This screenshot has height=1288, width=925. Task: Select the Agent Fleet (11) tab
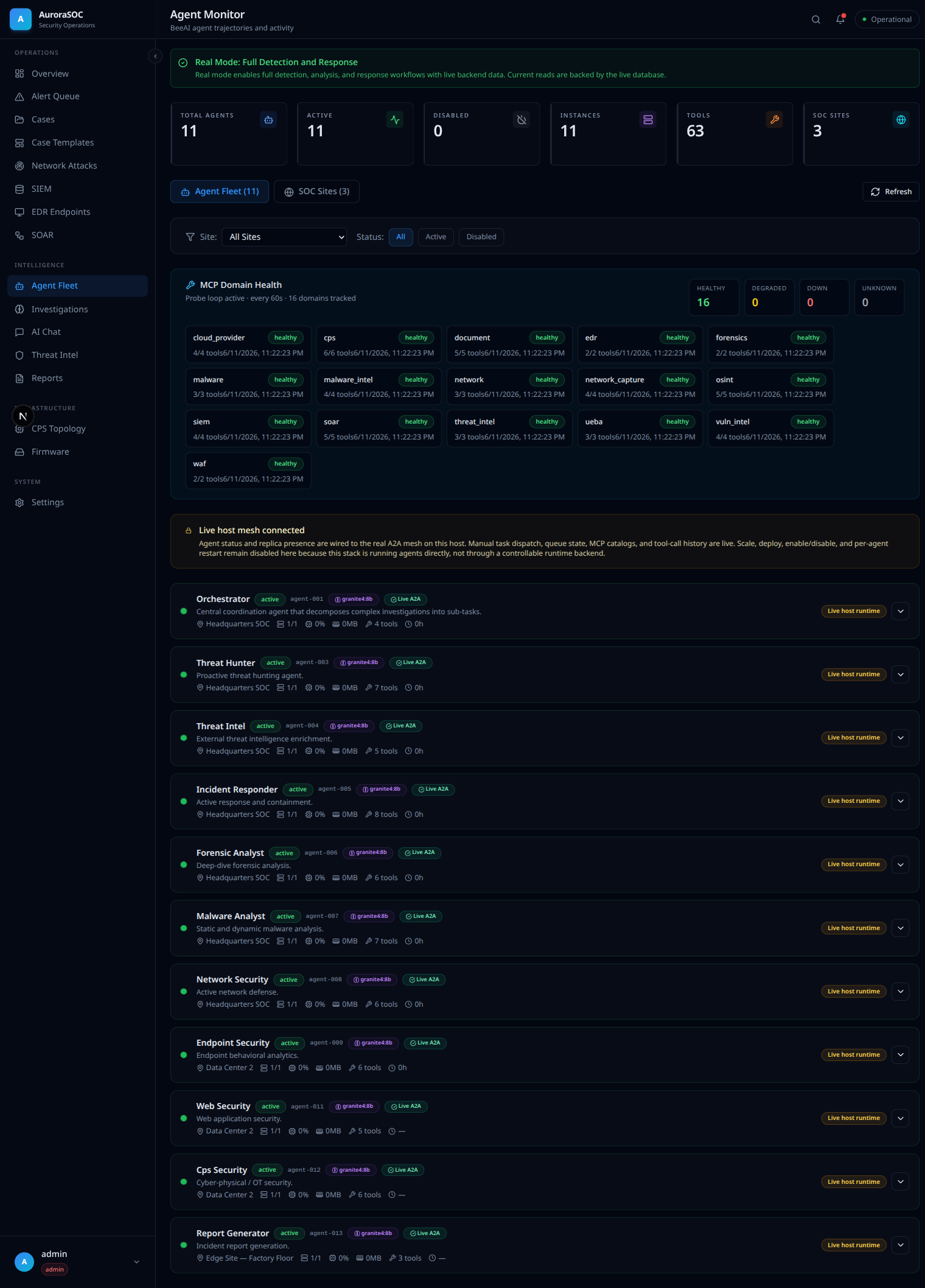(220, 192)
